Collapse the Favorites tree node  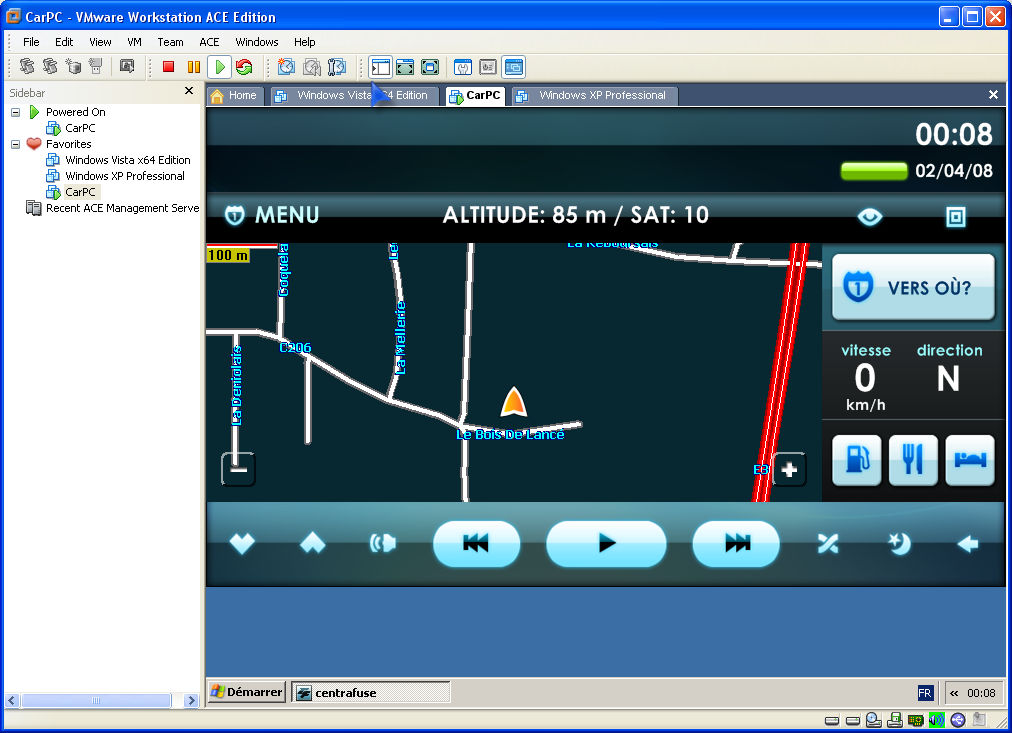(16, 144)
